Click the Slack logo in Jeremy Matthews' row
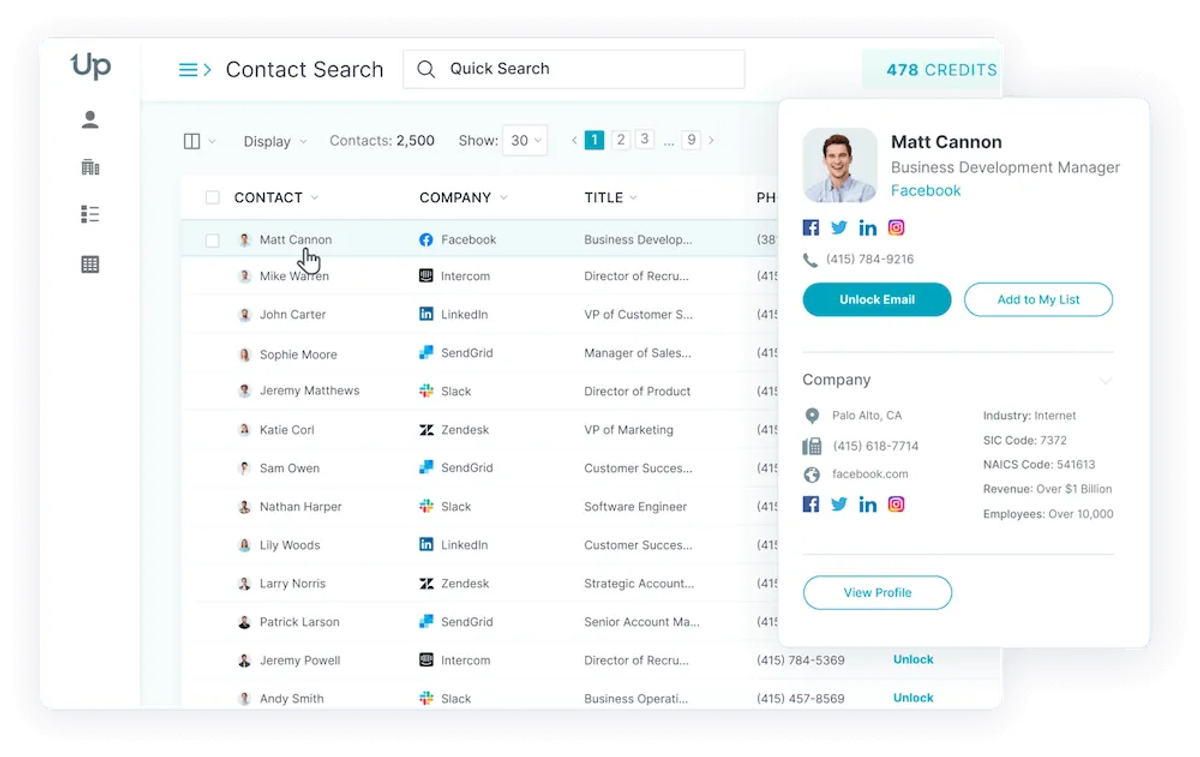The width and height of the screenshot is (1200, 757). click(426, 391)
